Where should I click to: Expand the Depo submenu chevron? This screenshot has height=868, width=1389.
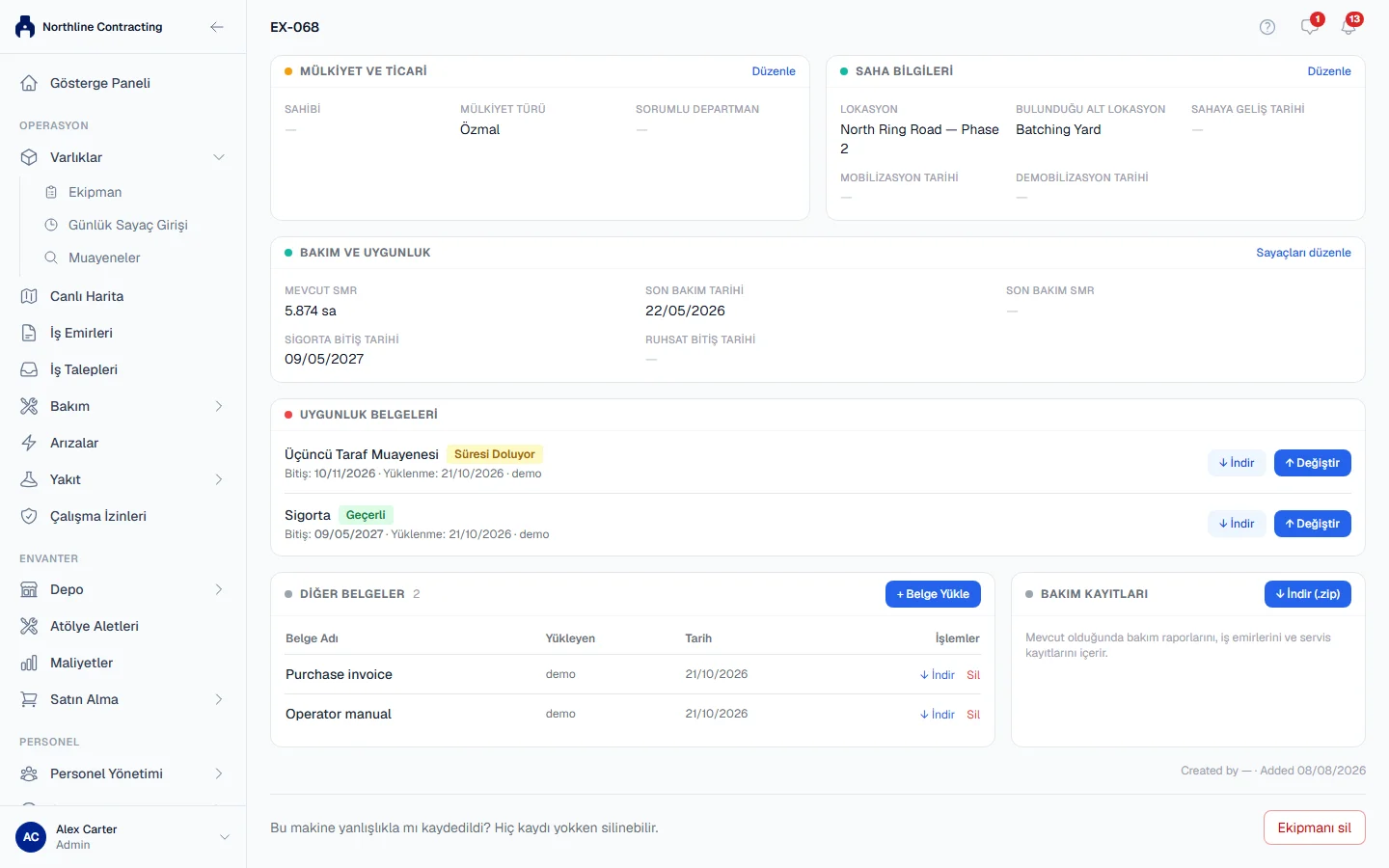(219, 589)
